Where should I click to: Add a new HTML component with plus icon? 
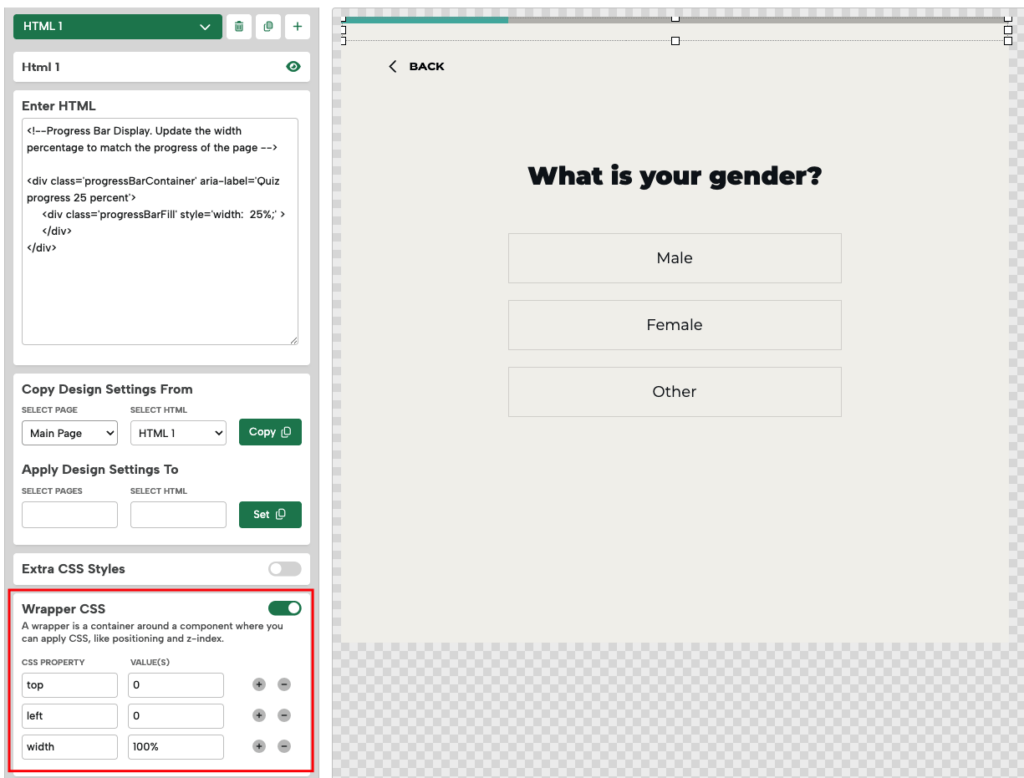[297, 26]
